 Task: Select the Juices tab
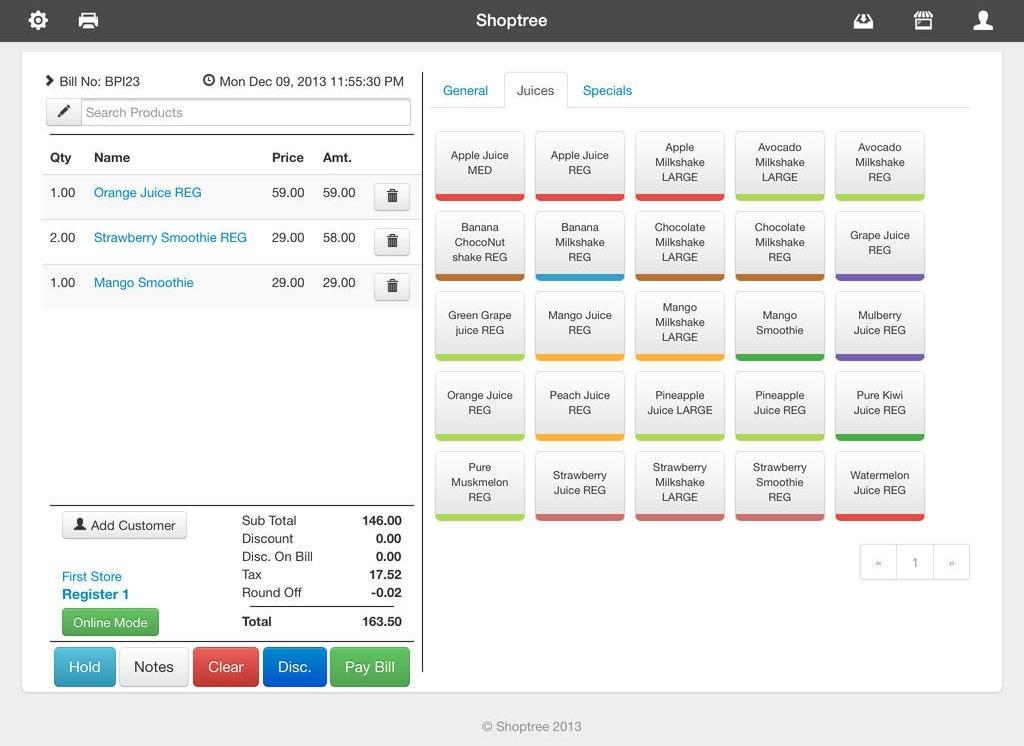click(x=536, y=91)
